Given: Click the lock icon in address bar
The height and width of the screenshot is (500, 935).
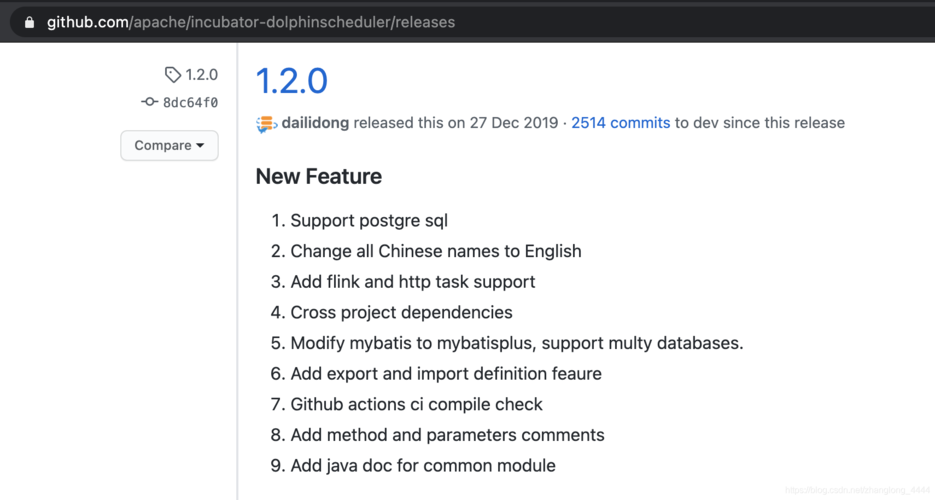Looking at the screenshot, I should tap(29, 23).
